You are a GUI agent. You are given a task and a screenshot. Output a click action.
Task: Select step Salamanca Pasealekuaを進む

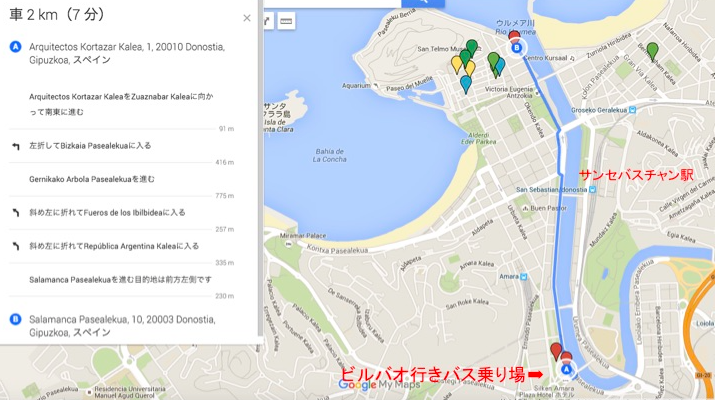point(120,280)
